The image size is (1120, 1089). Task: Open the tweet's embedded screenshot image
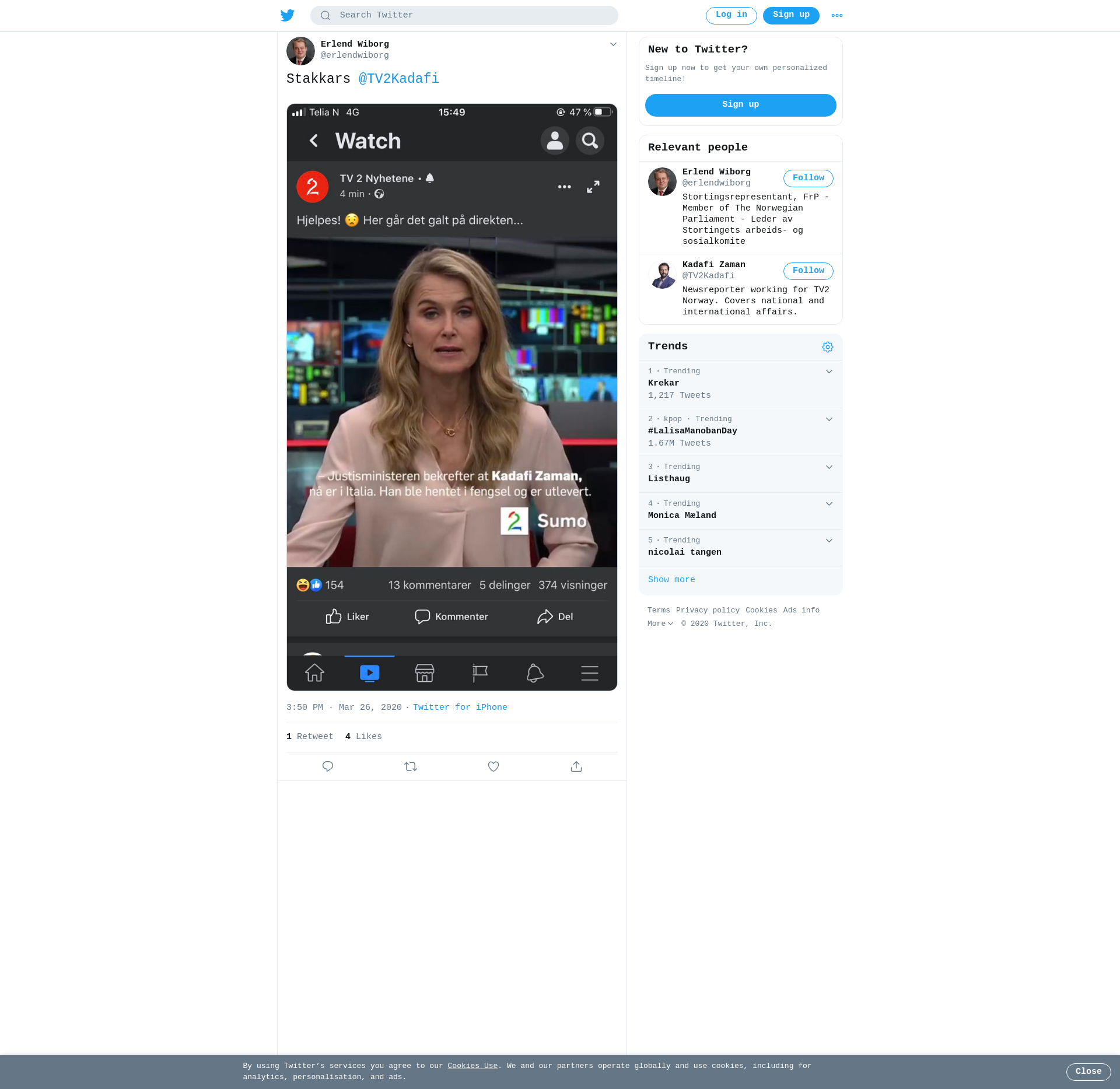[x=452, y=397]
